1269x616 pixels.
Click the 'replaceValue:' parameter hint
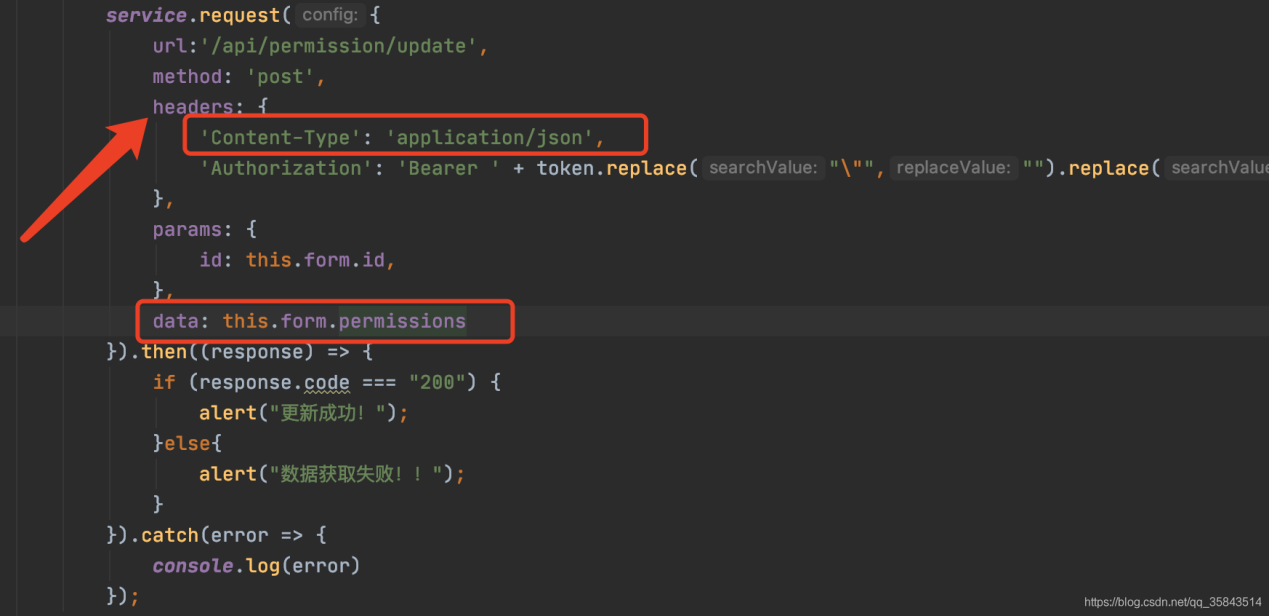(x=952, y=168)
